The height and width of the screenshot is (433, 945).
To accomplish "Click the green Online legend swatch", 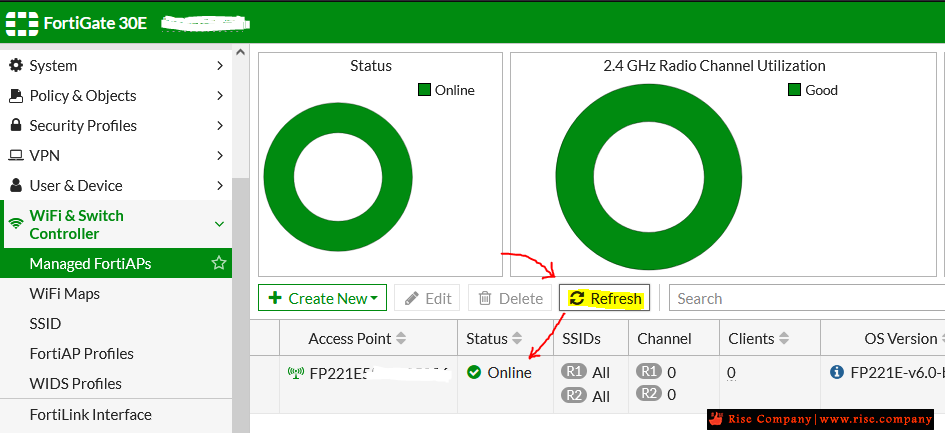I will (x=424, y=90).
